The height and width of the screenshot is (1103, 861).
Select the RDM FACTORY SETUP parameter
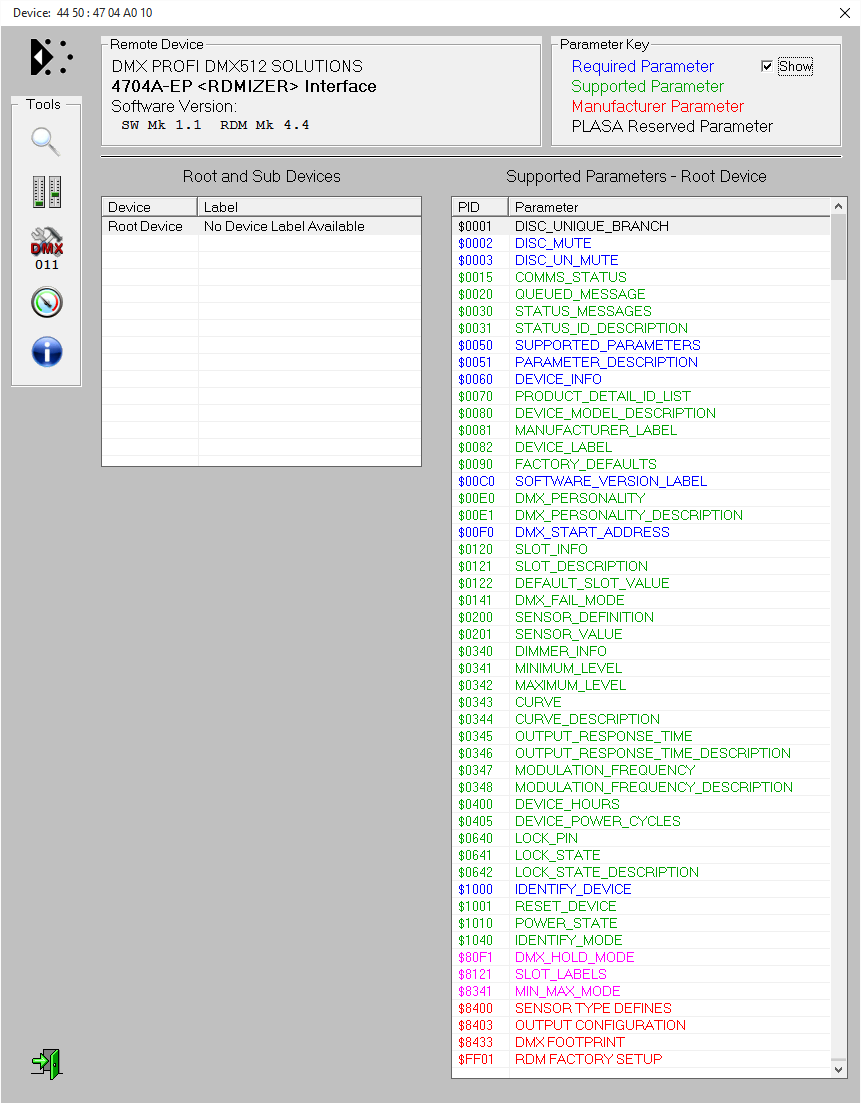tap(588, 1059)
